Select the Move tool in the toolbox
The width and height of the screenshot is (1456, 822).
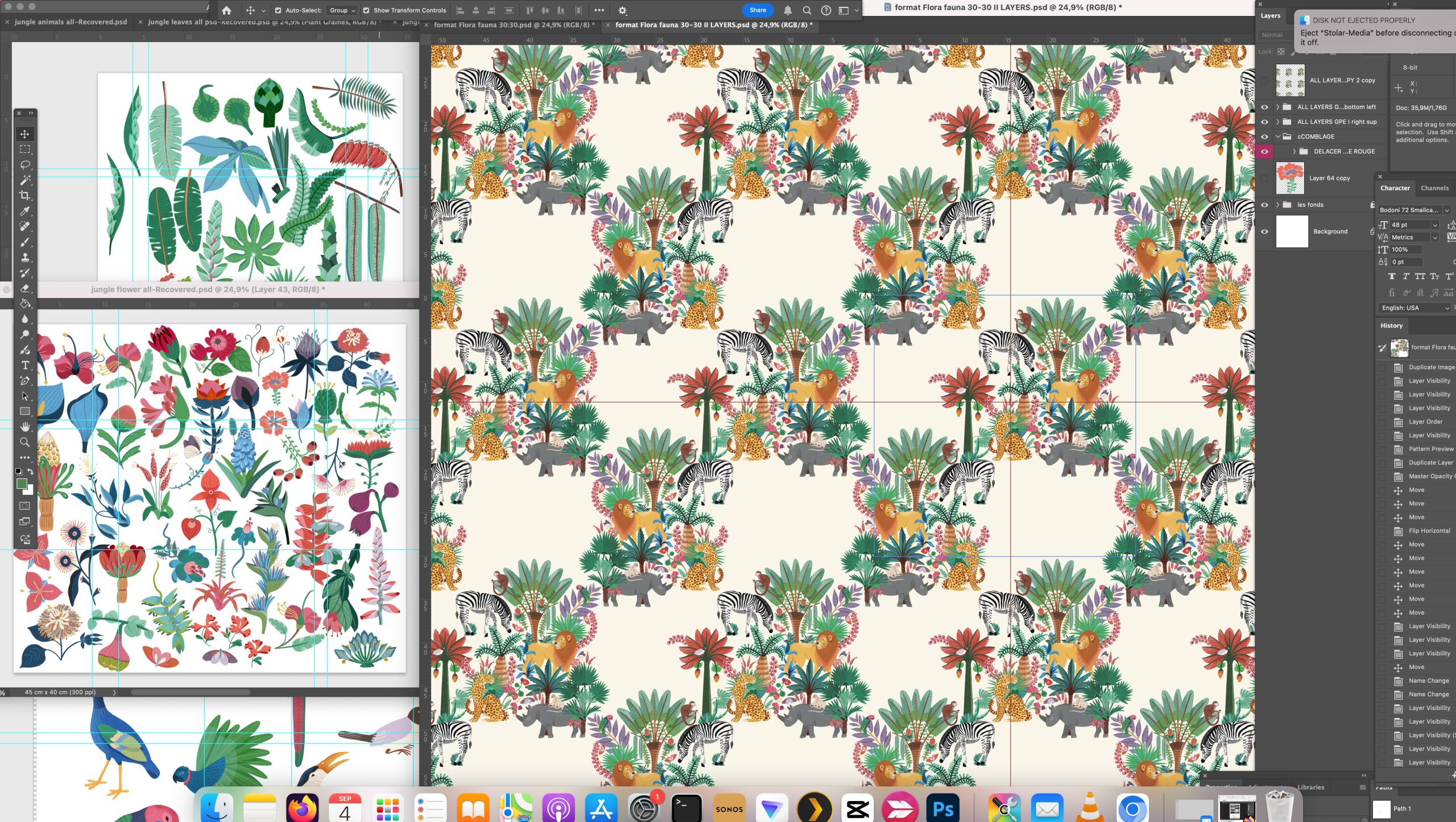pos(24,134)
